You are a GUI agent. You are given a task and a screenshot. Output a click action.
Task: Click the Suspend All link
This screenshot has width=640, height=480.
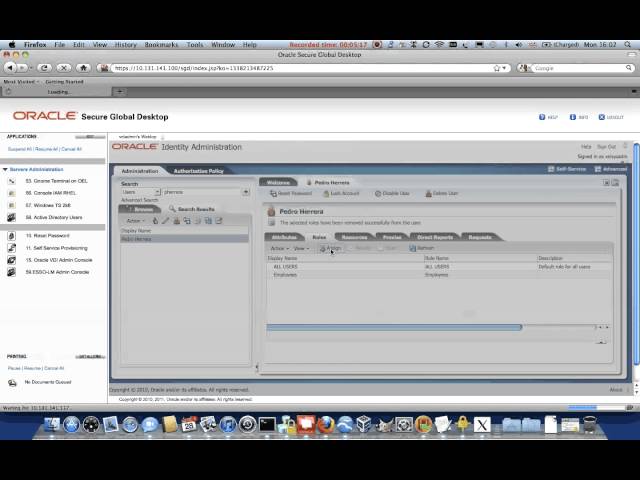(20, 149)
